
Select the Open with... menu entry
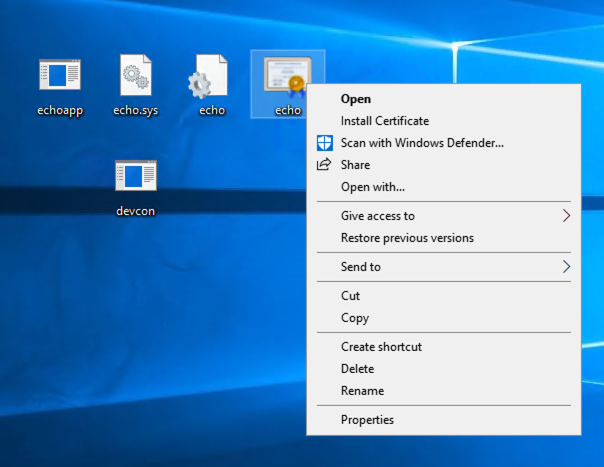[372, 187]
